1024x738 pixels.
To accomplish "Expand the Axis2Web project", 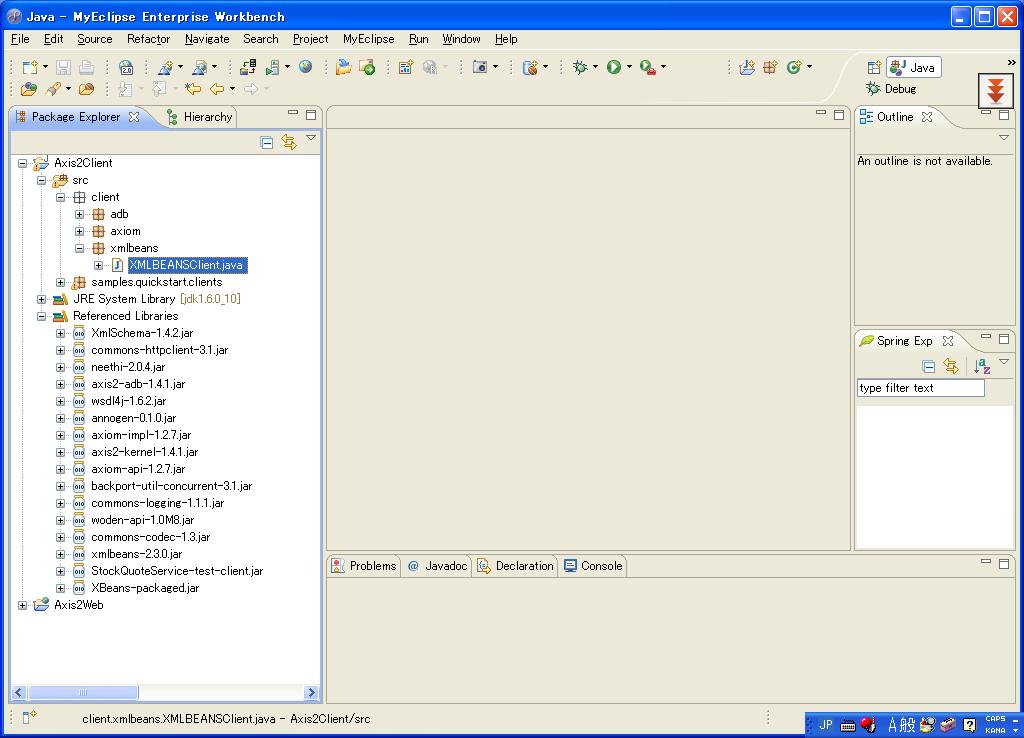I will [x=22, y=605].
